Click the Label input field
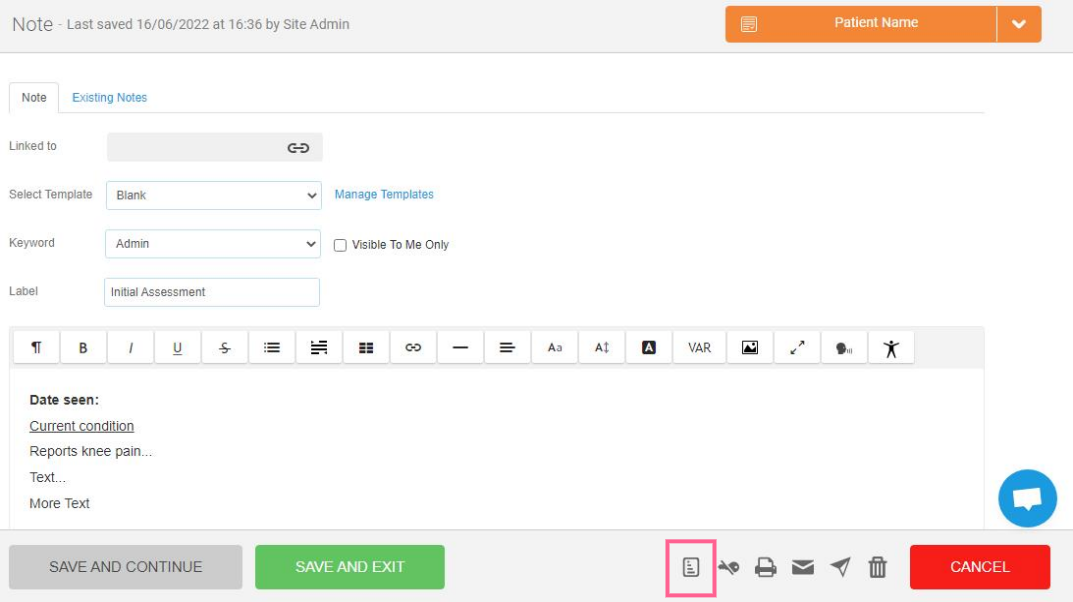Image resolution: width=1073 pixels, height=602 pixels. click(212, 292)
